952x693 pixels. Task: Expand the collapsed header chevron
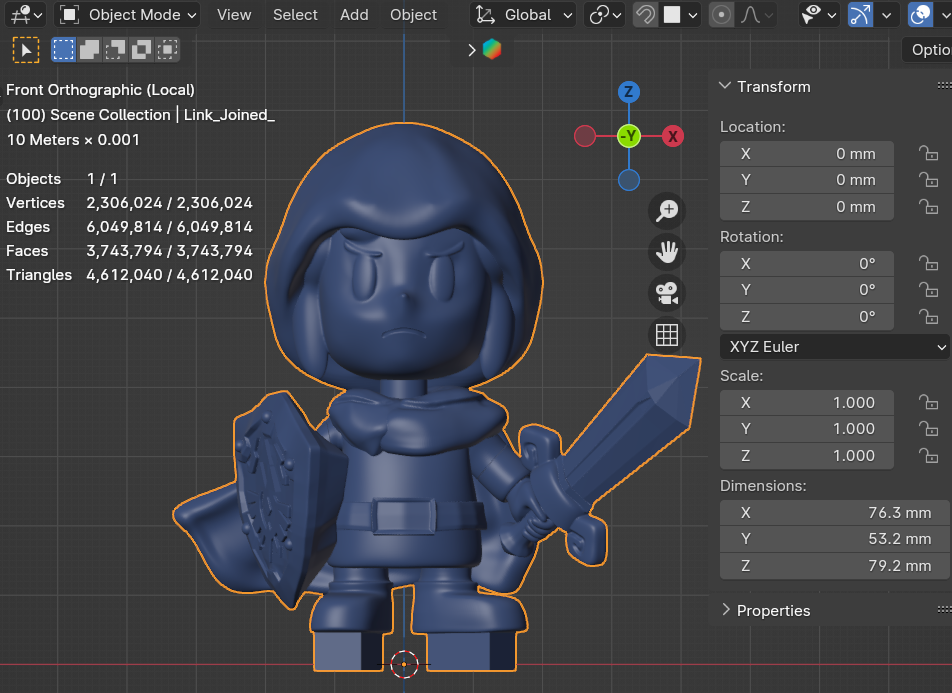pos(472,50)
